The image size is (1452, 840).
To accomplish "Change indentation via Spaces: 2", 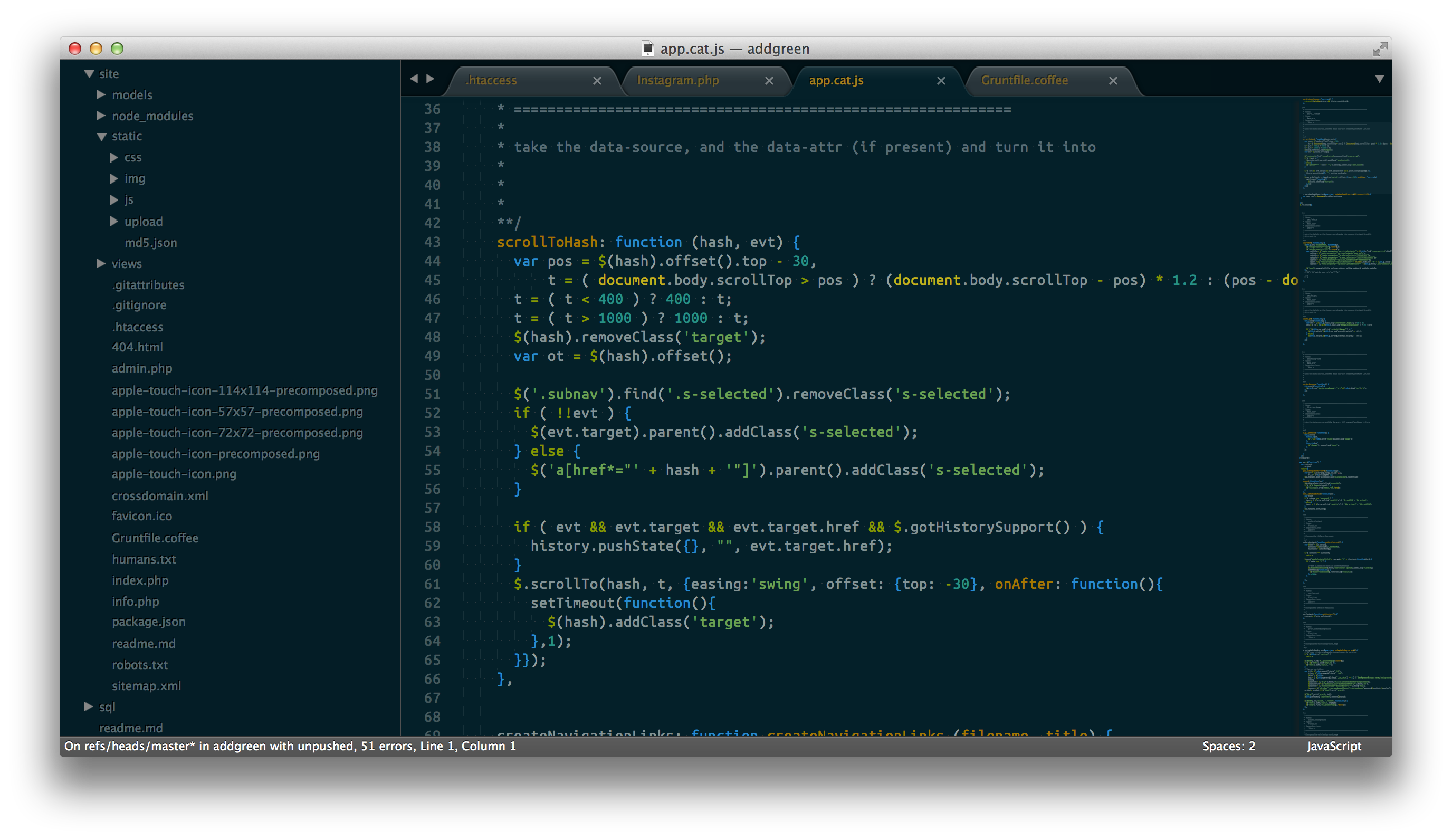I will coord(1228,746).
